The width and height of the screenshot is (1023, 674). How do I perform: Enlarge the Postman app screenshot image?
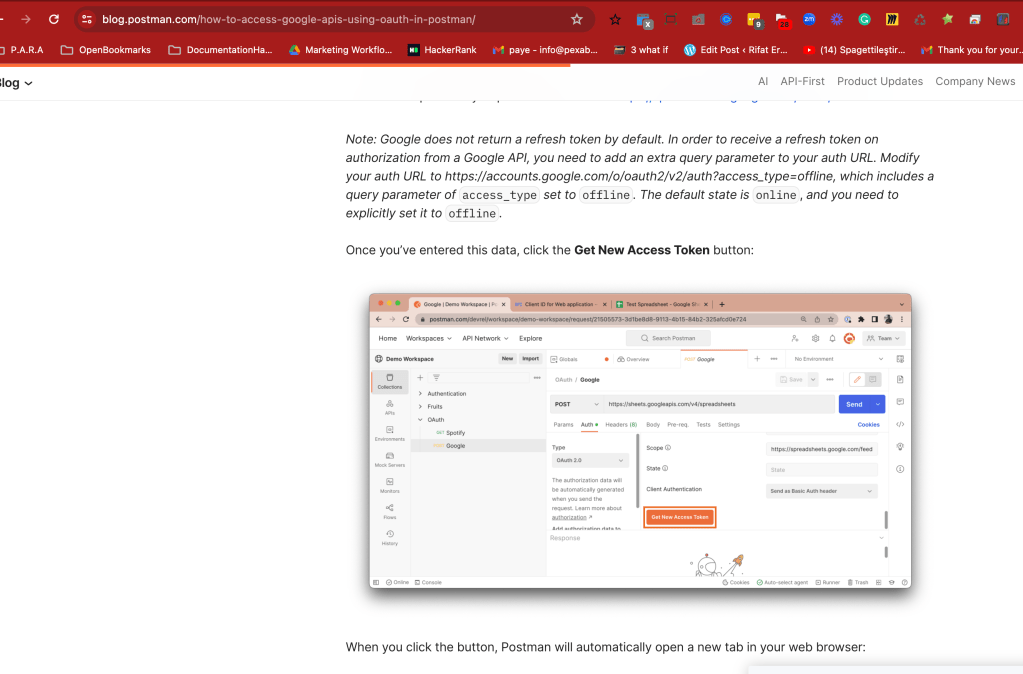coord(640,440)
